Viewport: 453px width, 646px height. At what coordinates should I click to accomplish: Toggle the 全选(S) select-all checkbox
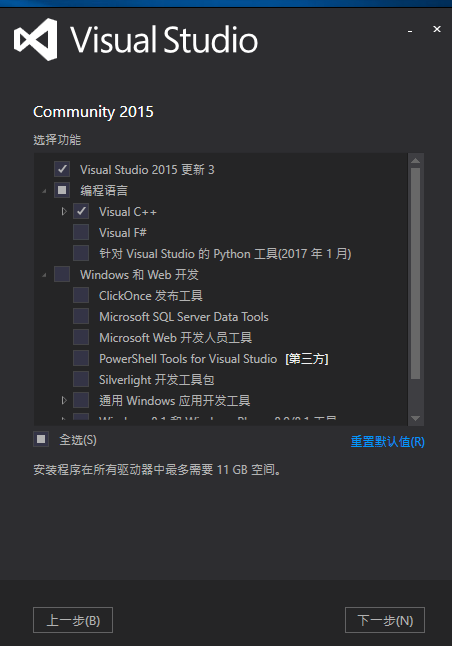(x=41, y=439)
